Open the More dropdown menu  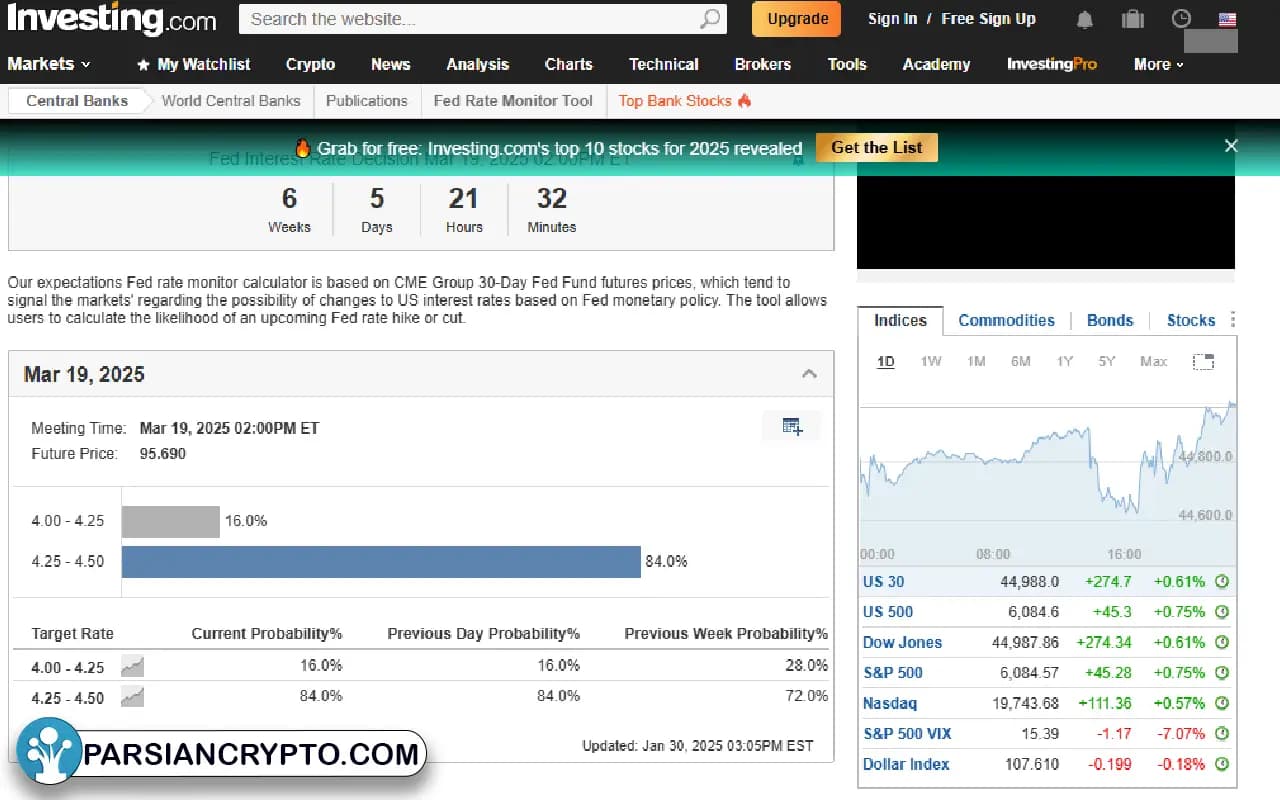[1158, 64]
